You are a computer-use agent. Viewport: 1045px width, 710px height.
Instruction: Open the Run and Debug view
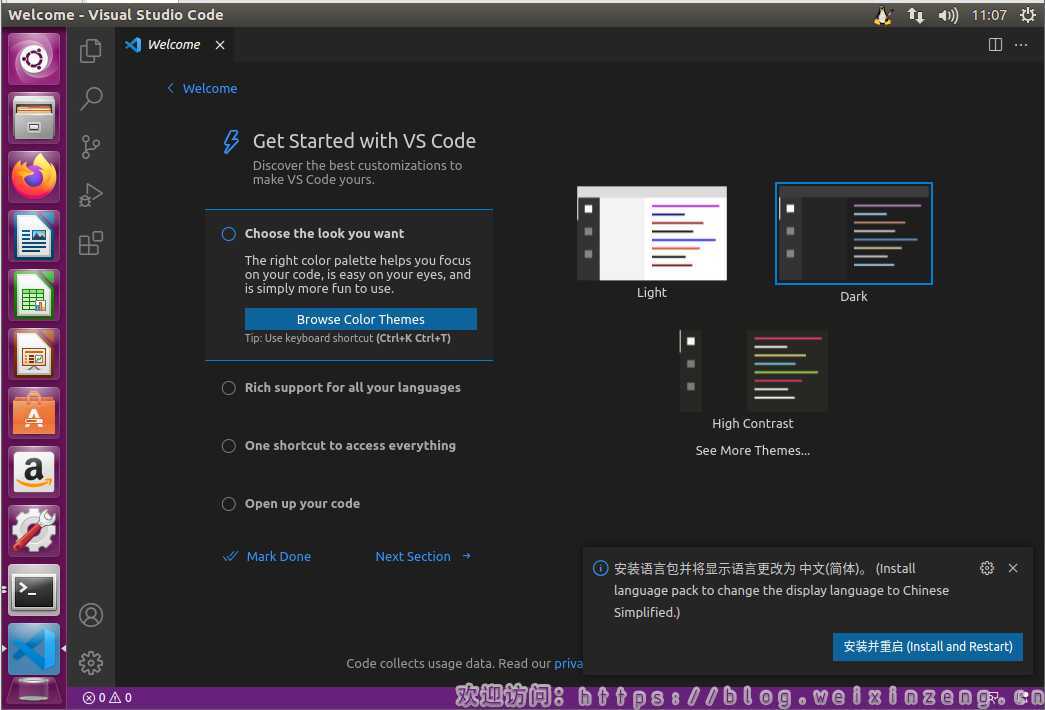91,195
